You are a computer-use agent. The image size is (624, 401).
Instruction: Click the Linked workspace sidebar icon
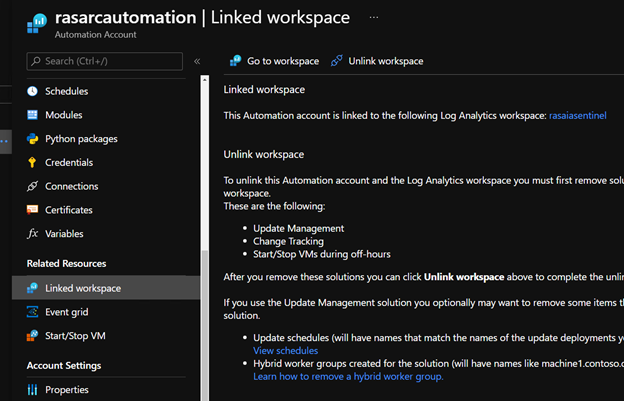click(32, 288)
